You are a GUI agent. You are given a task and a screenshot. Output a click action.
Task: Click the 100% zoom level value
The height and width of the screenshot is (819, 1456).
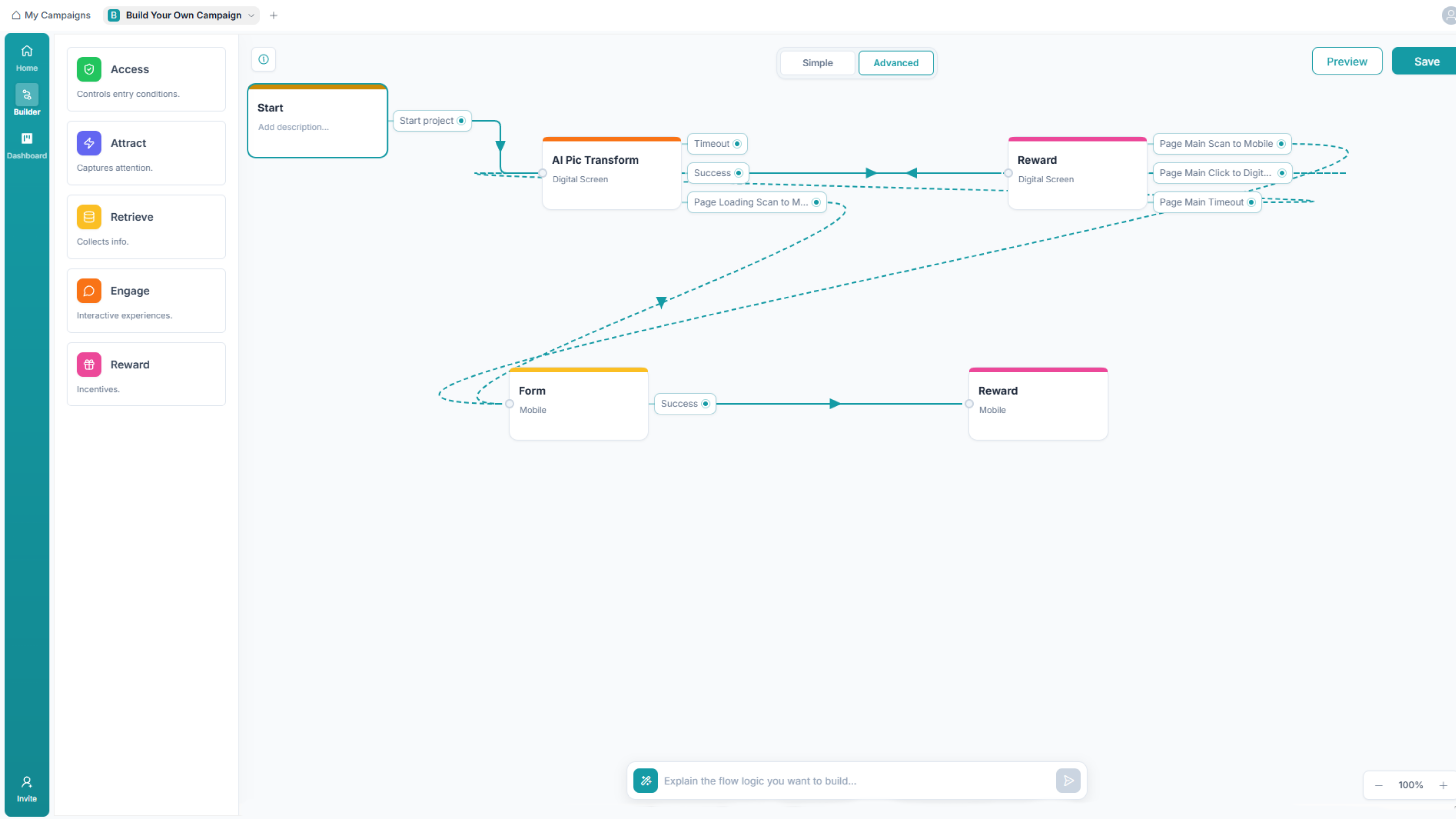(x=1411, y=785)
